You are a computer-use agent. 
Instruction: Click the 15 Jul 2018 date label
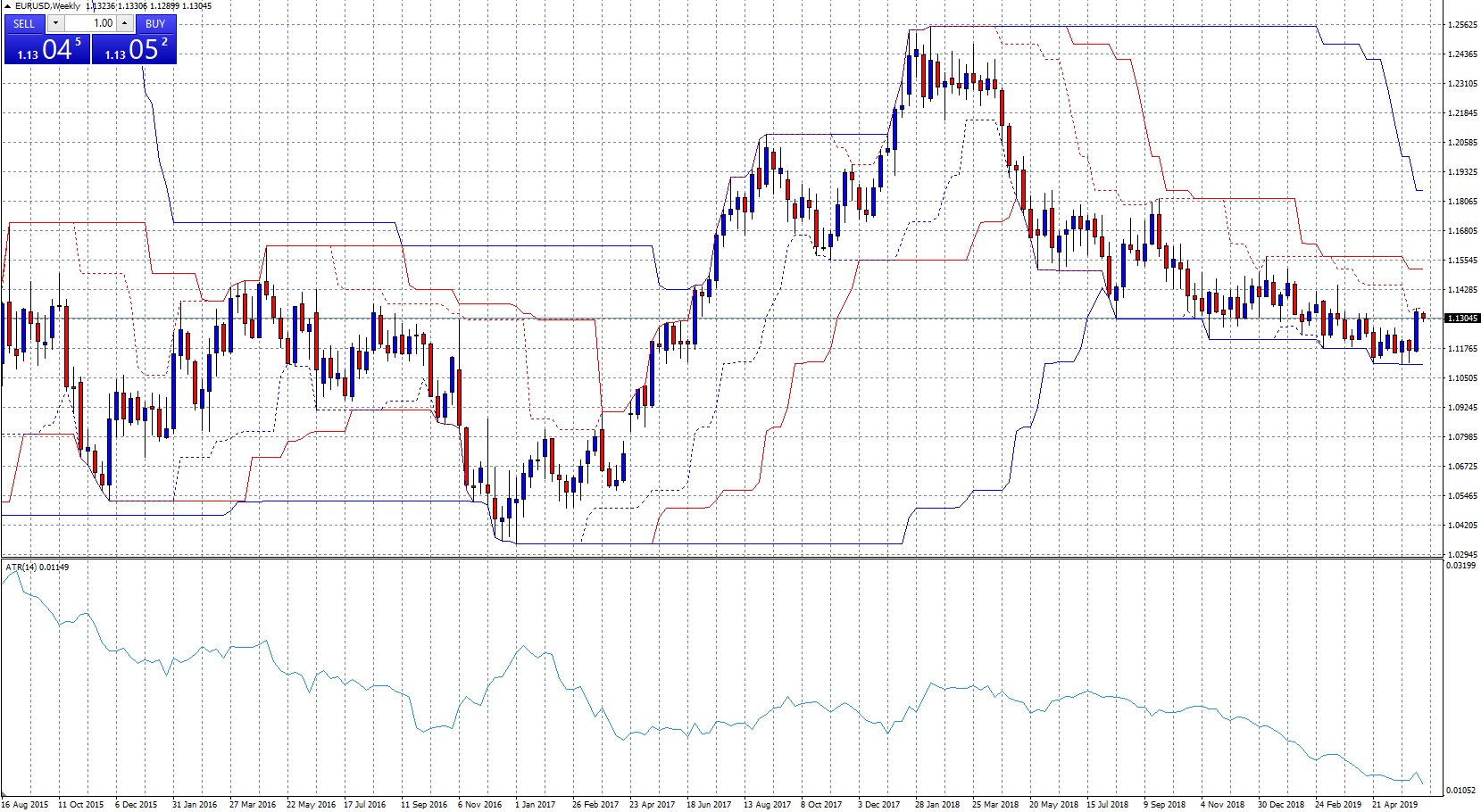click(1108, 805)
